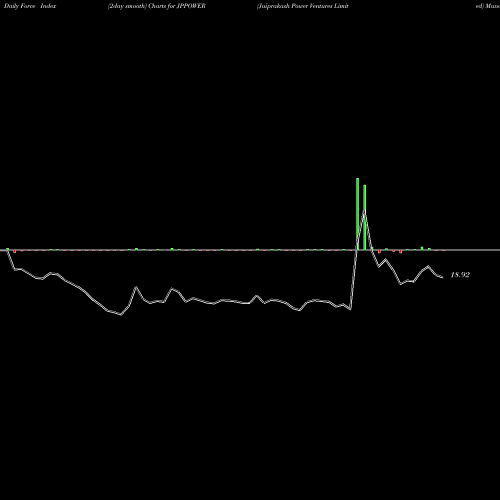This screenshot has height=500, width=500.
Task: Click the '(2day smooth) Charts for JPPOWER' text
Action: coord(157,6)
